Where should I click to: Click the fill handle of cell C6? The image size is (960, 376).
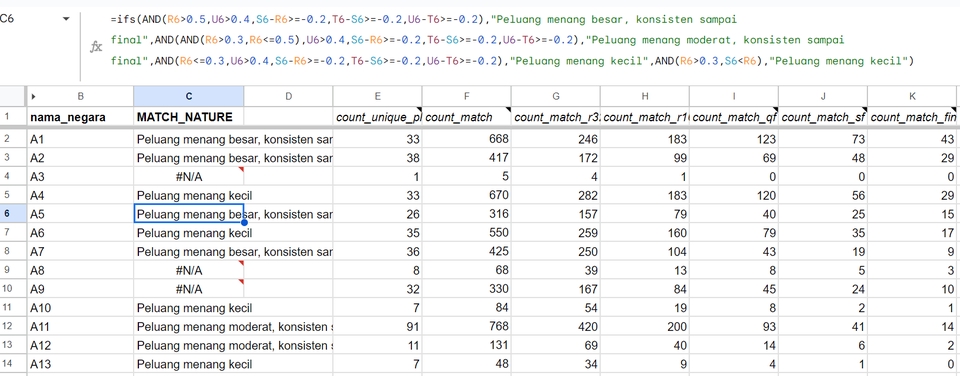point(244,223)
